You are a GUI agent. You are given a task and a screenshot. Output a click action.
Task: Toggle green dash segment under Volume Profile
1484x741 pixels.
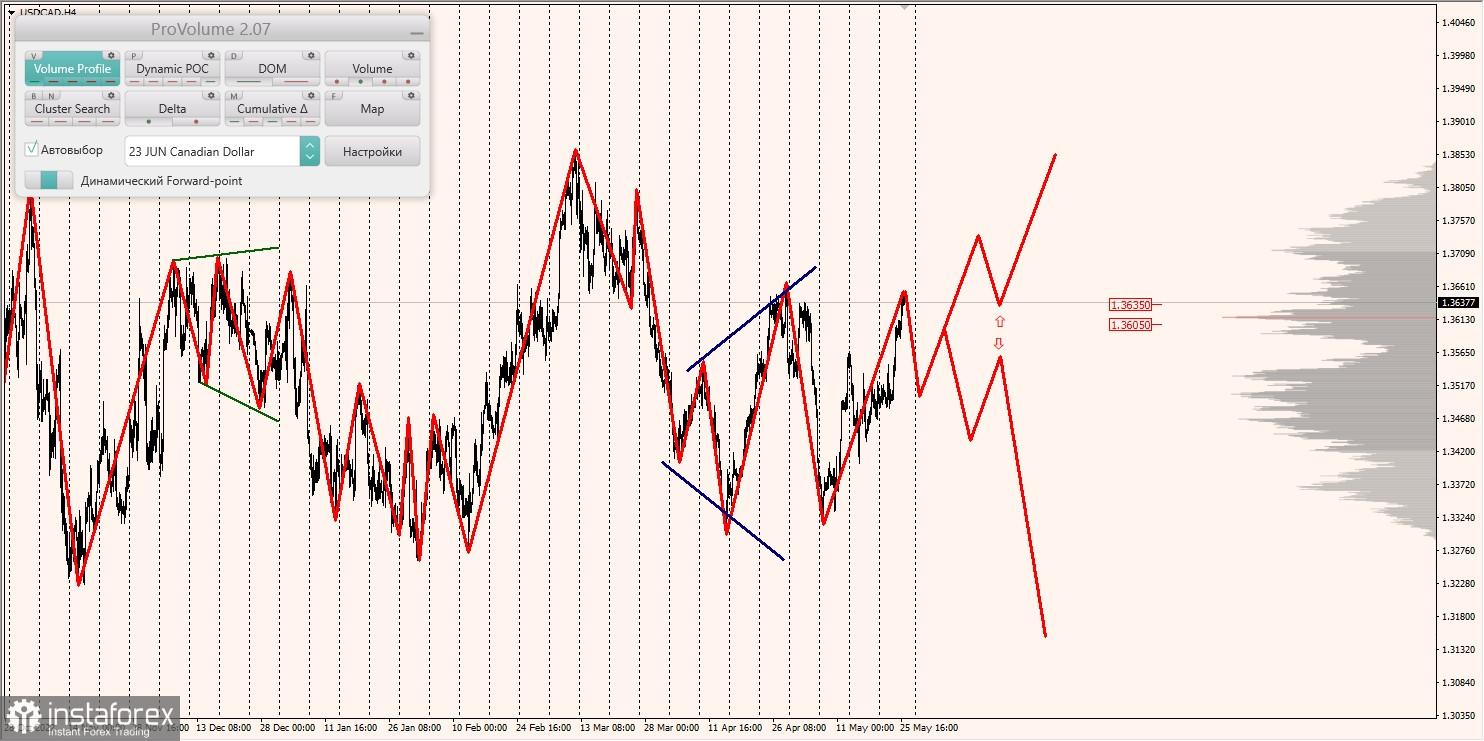coord(34,81)
